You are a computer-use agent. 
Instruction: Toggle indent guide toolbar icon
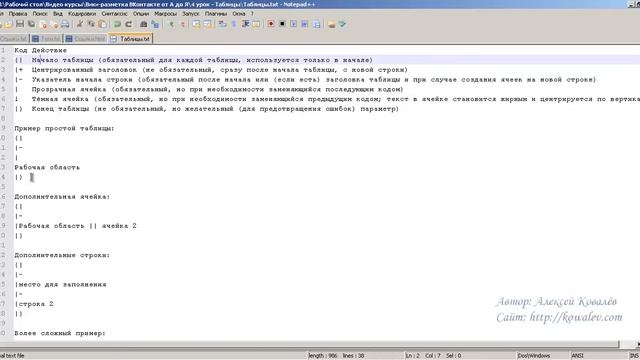[245, 24]
